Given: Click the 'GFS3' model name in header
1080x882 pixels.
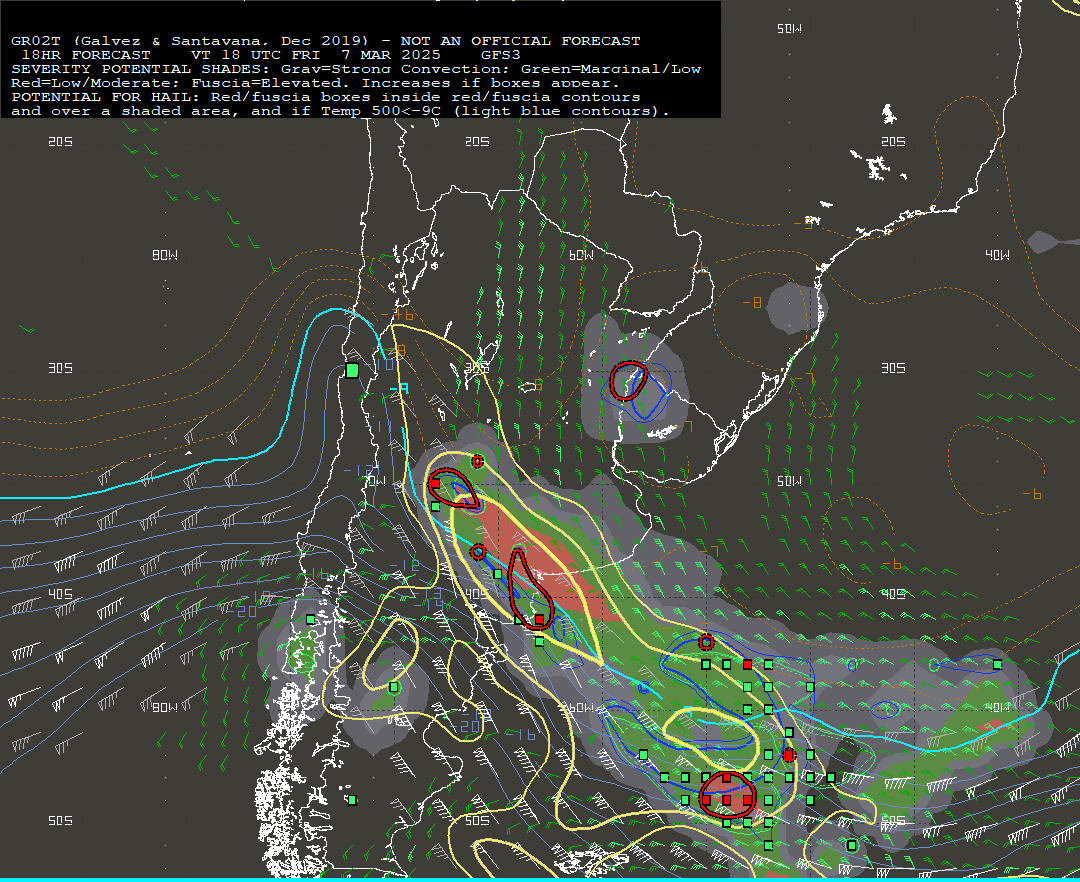Looking at the screenshot, I should (x=501, y=55).
